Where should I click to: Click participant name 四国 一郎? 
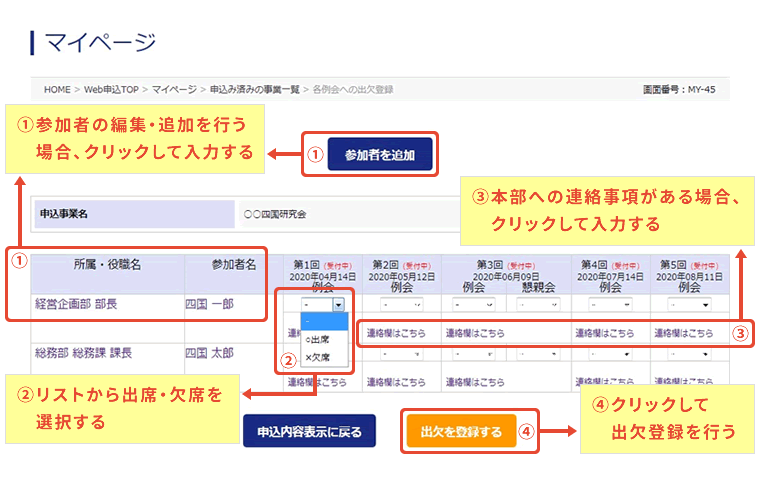point(209,304)
